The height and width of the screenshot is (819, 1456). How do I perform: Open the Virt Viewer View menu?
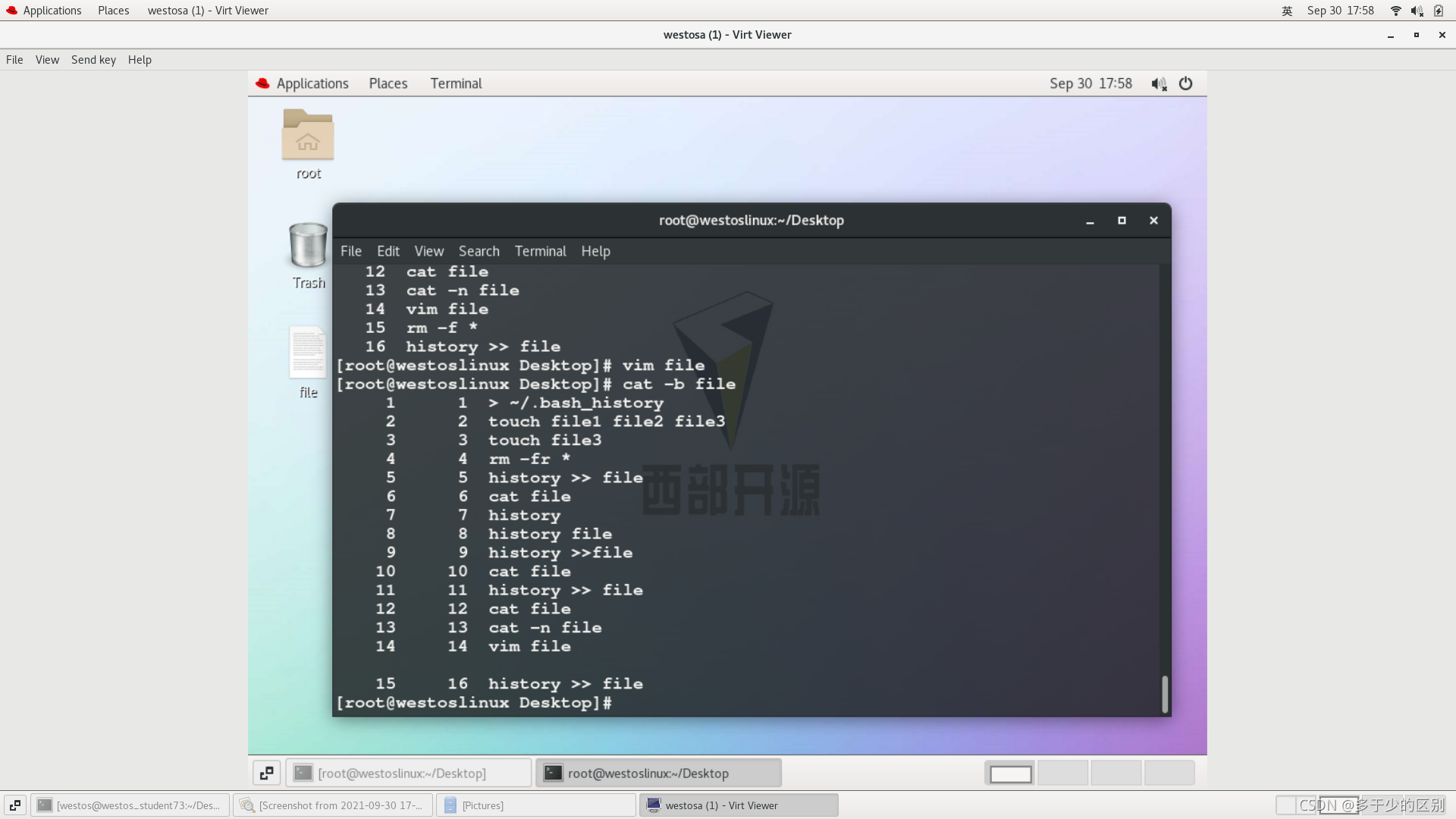[47, 60]
